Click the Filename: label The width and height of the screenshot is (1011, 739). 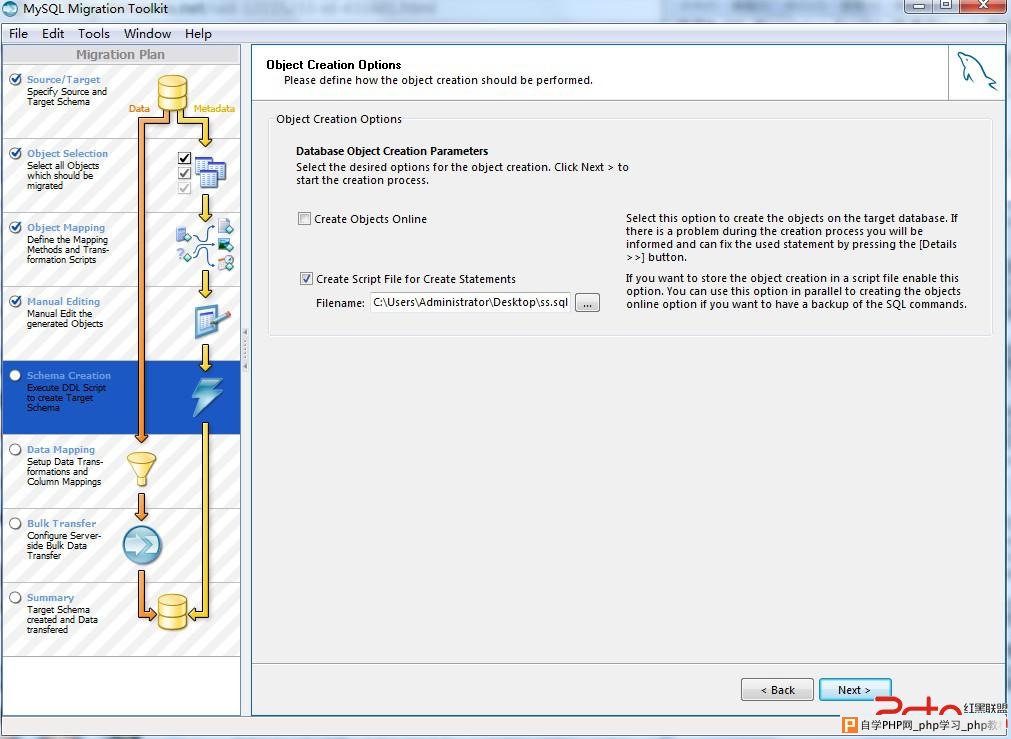(340, 303)
